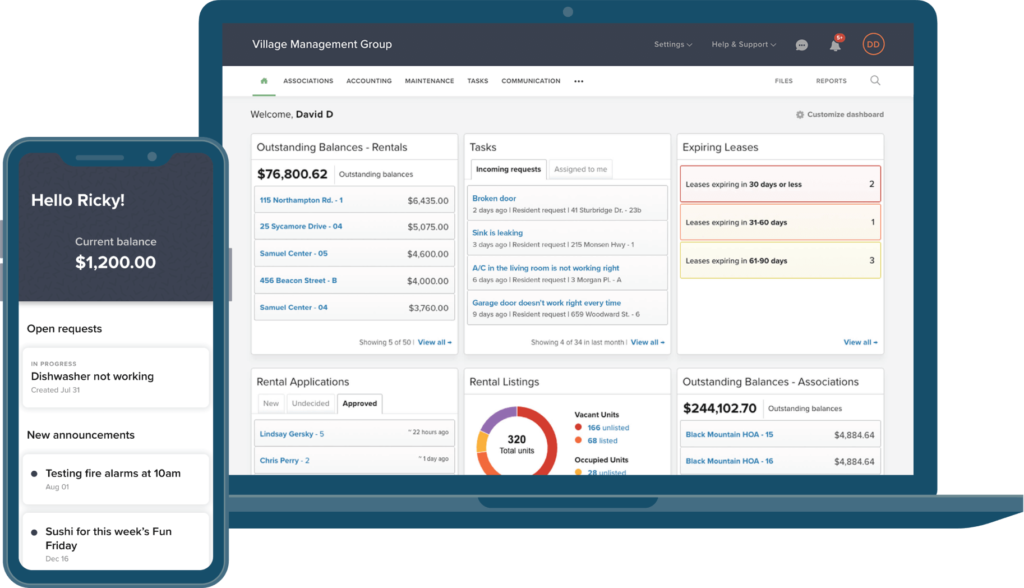Screen dimensions: 1024x588
Task: Click the orange vacant listed legend dot
Action: (578, 440)
